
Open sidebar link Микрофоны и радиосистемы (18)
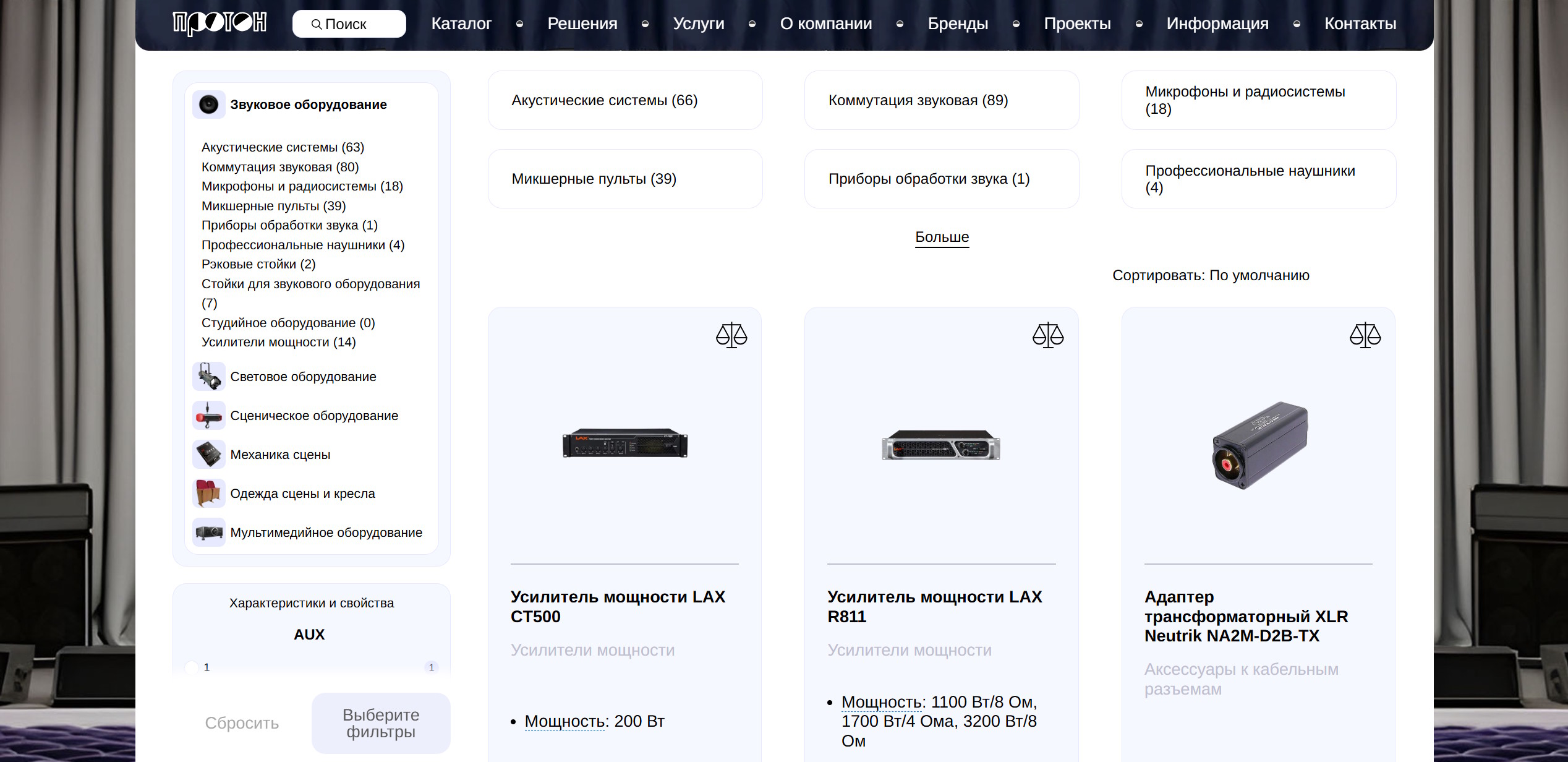302,186
